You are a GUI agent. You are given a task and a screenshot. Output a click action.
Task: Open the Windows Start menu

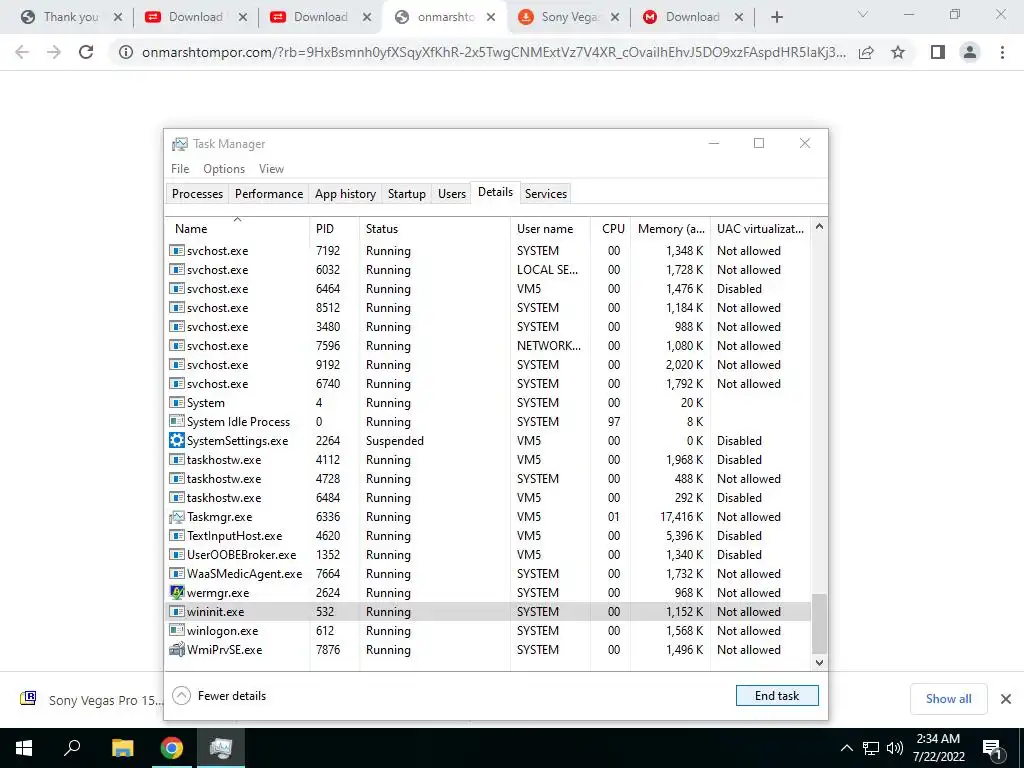(24, 748)
